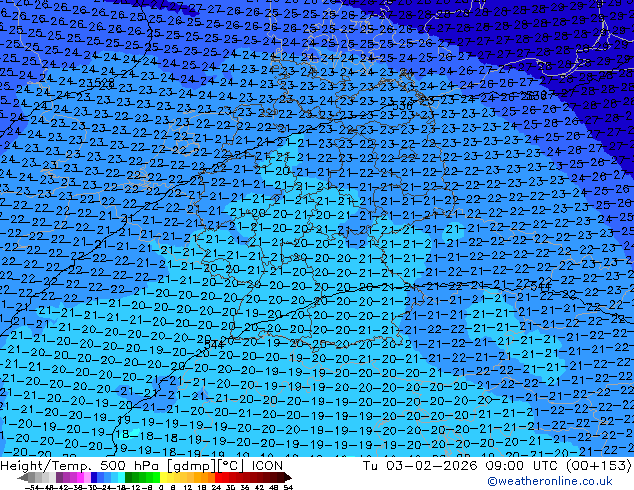Open the weatheronline.co.uk copyright link

pos(549,481)
